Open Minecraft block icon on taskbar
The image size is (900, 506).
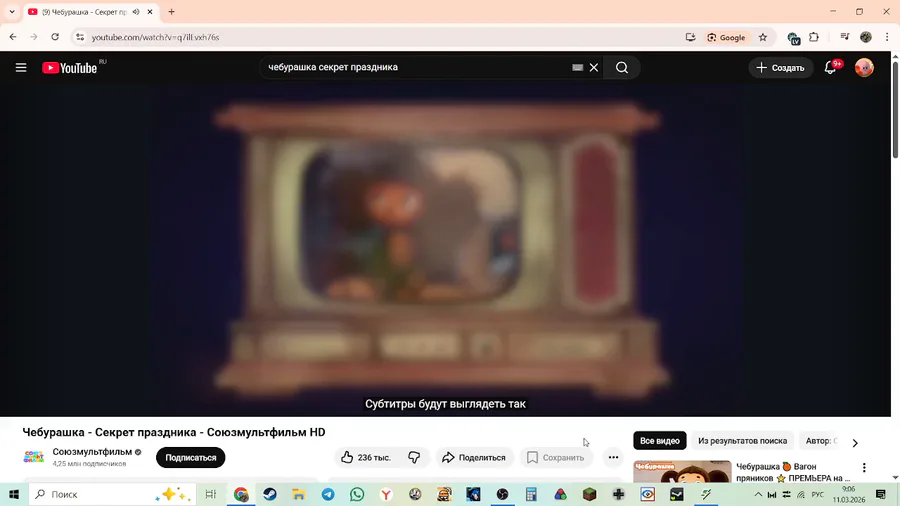point(589,494)
